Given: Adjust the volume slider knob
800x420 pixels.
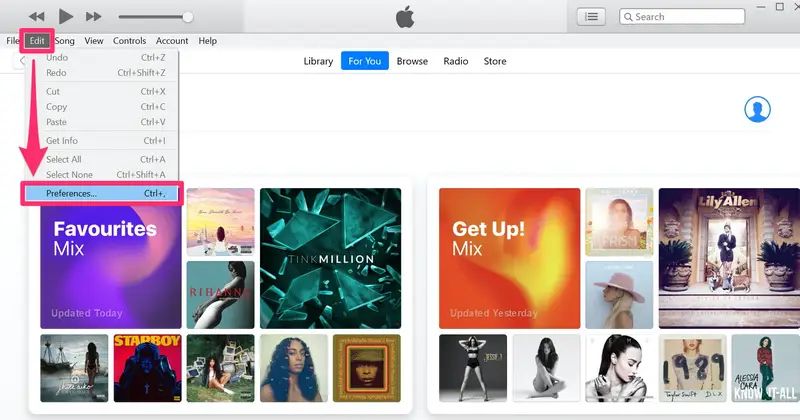Looking at the screenshot, I should [x=188, y=17].
